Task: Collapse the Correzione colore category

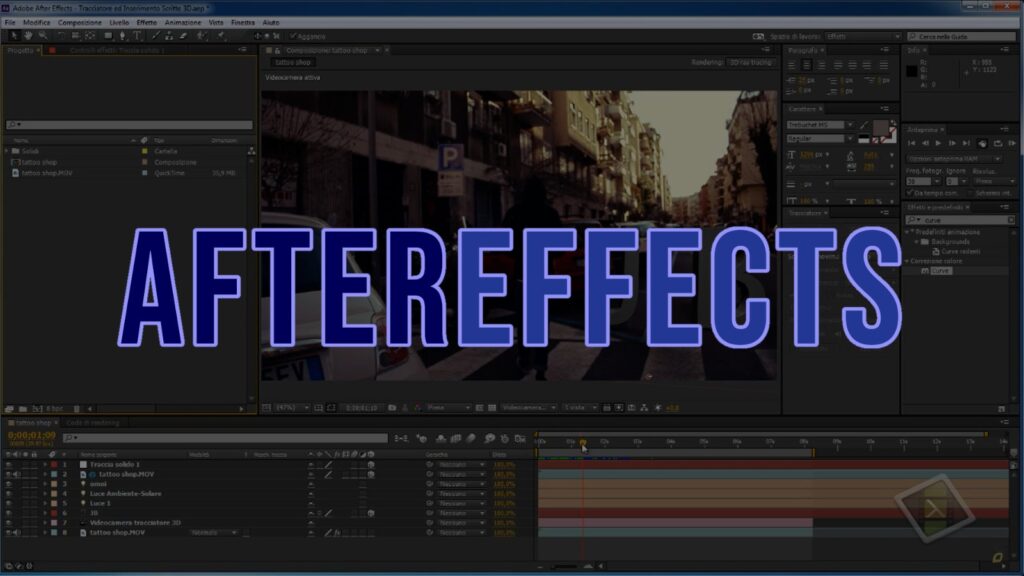Action: click(x=908, y=261)
